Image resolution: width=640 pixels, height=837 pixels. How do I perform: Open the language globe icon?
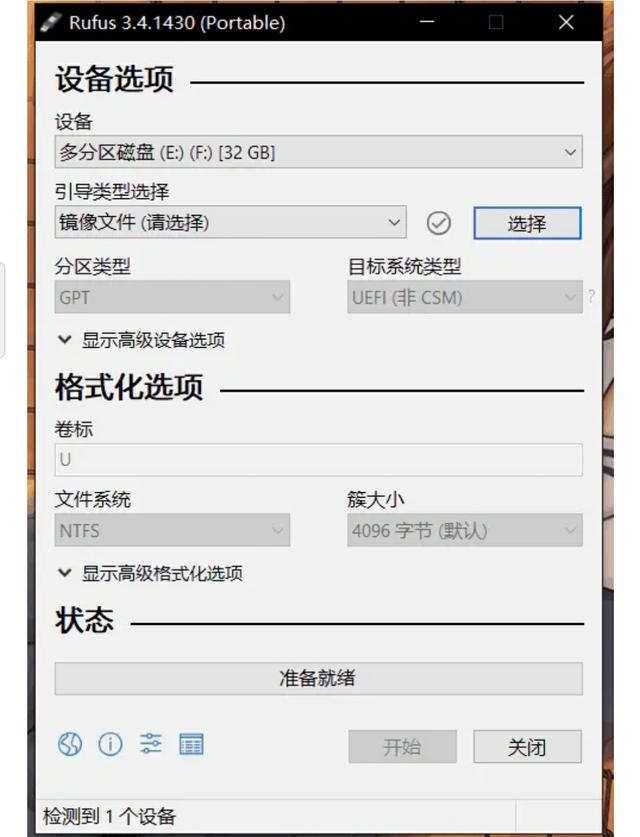point(70,744)
